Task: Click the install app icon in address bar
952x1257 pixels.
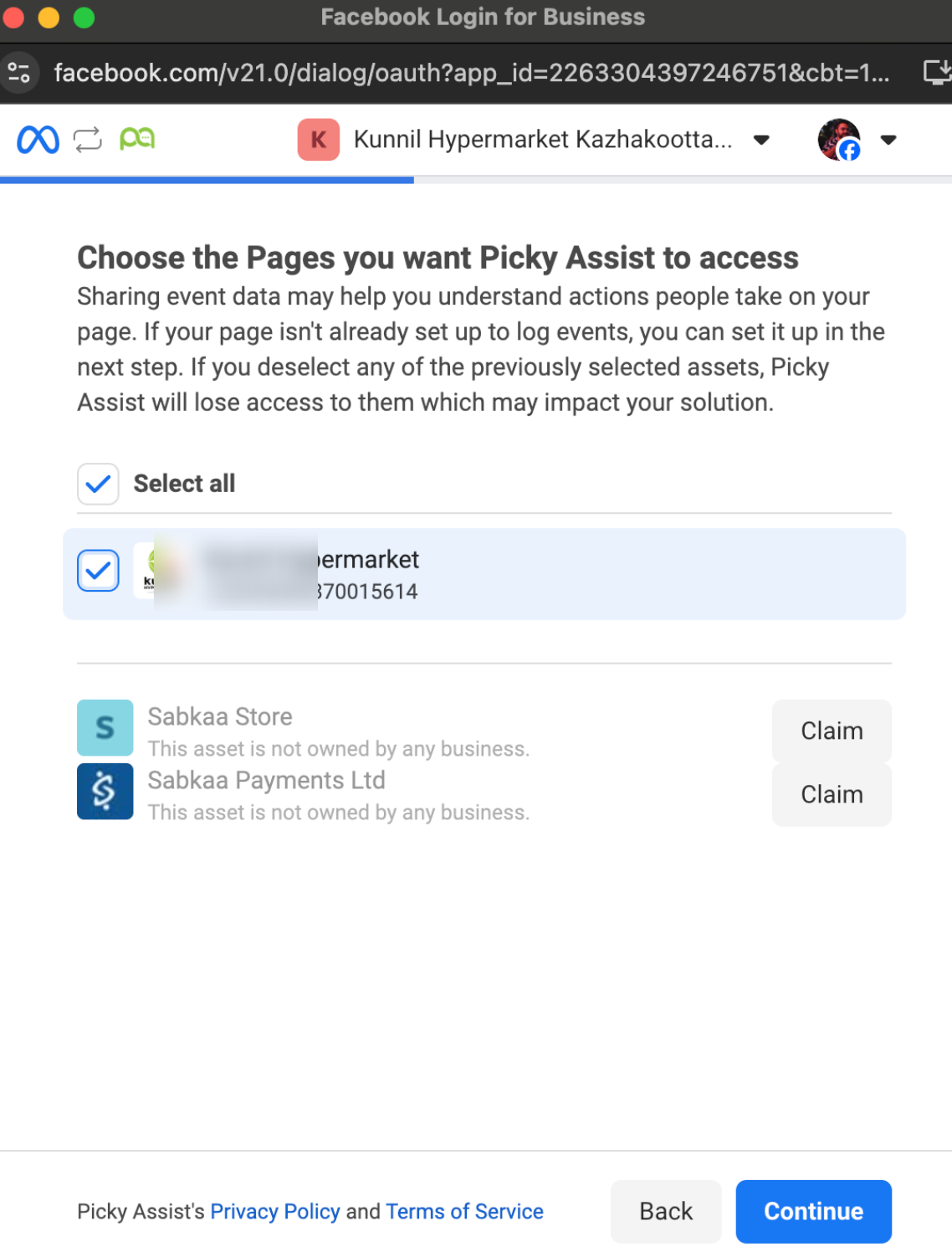Action: pyautogui.click(x=936, y=73)
